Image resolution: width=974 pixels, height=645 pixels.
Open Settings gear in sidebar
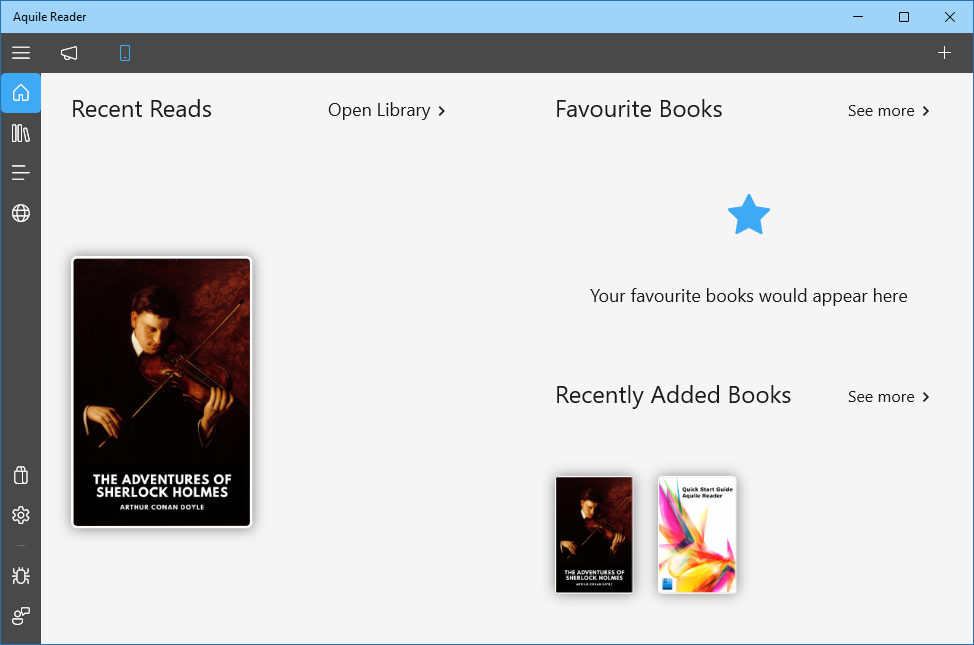point(20,515)
